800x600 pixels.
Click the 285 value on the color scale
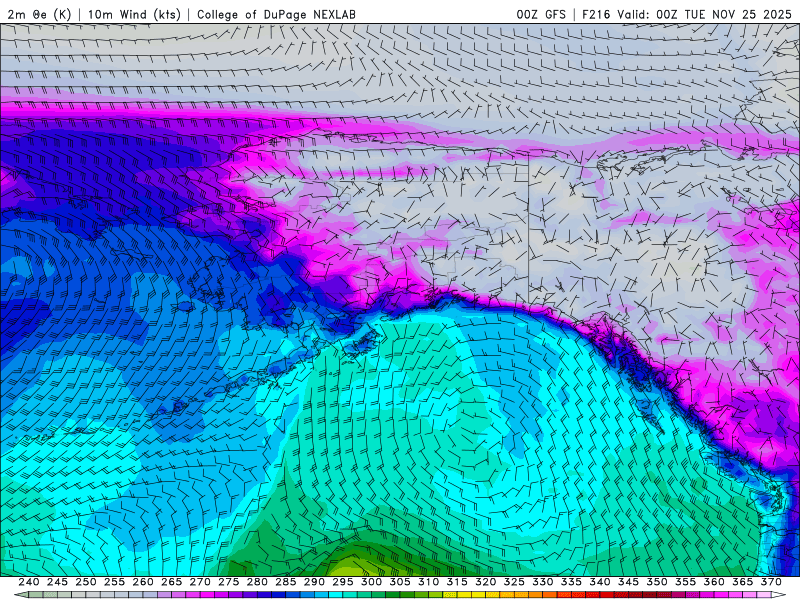(286, 582)
